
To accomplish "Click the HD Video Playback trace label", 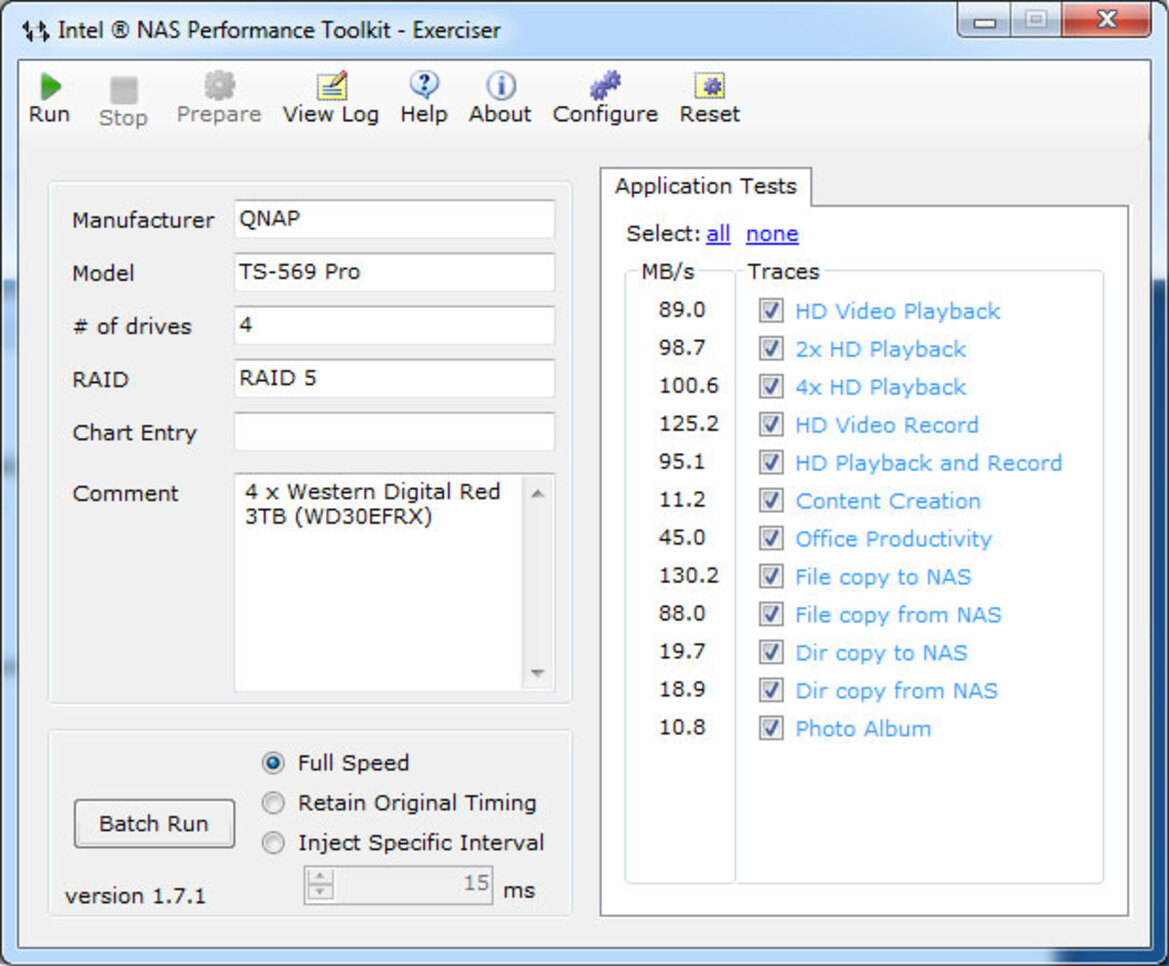I will coord(898,311).
